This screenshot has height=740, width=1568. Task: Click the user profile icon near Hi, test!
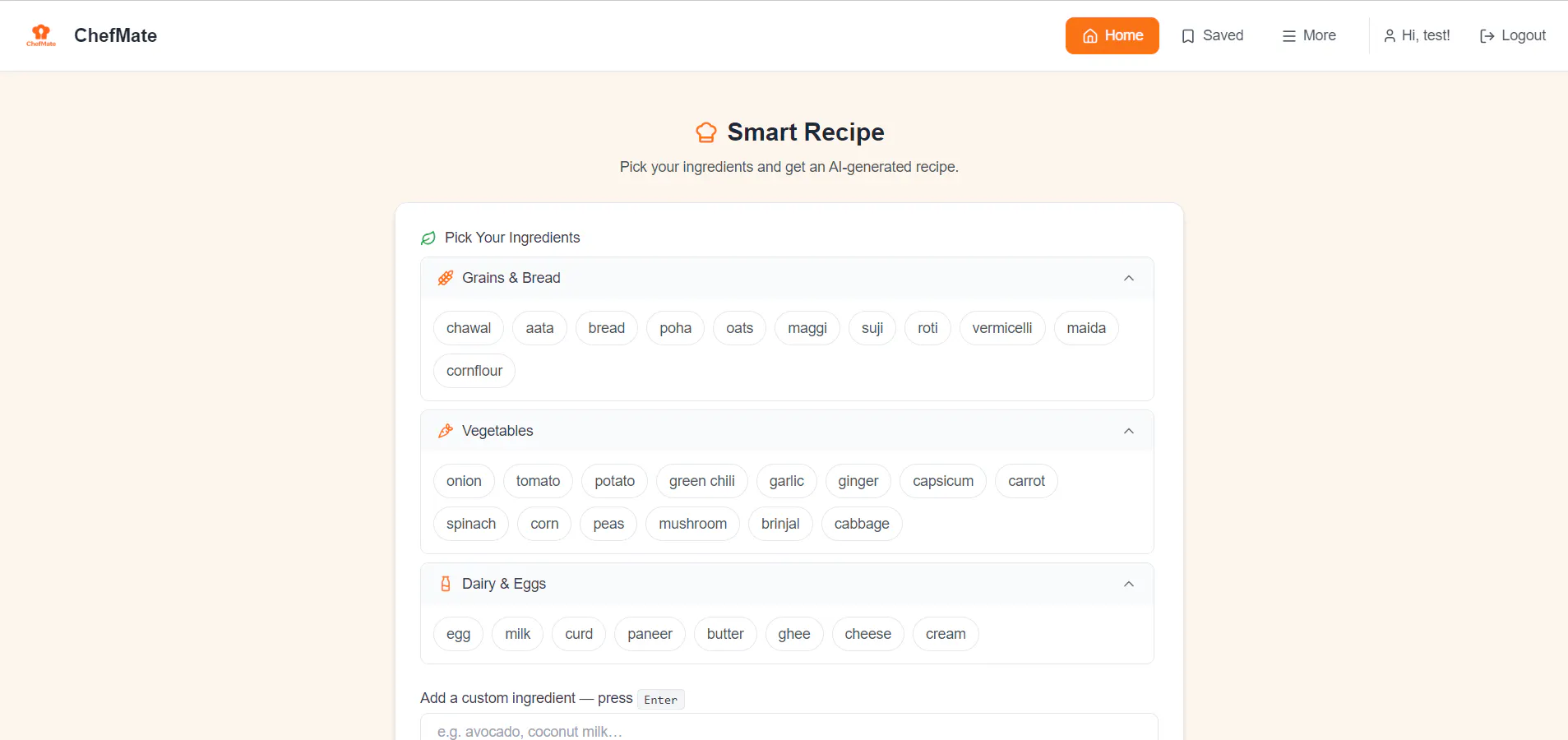1390,36
